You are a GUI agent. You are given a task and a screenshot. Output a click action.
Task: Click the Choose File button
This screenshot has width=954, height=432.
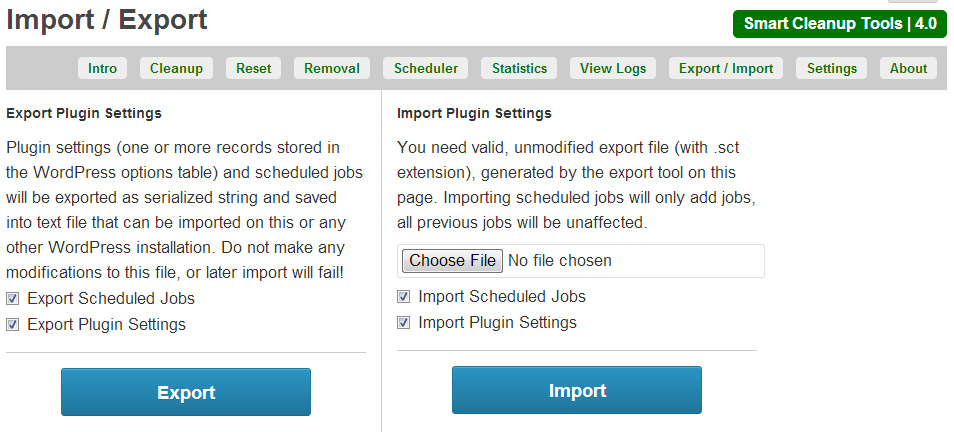click(452, 261)
